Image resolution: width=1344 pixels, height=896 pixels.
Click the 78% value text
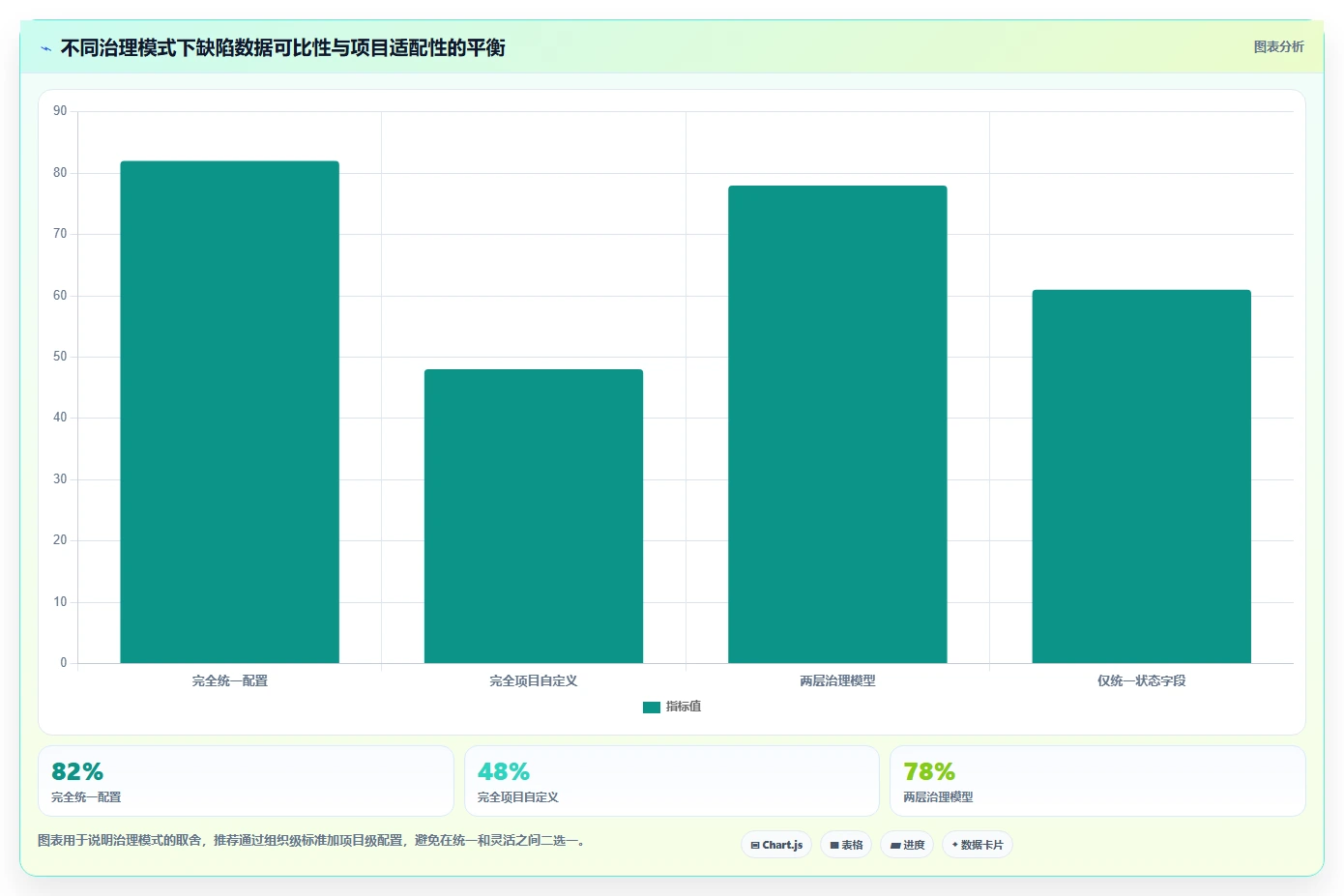929,771
